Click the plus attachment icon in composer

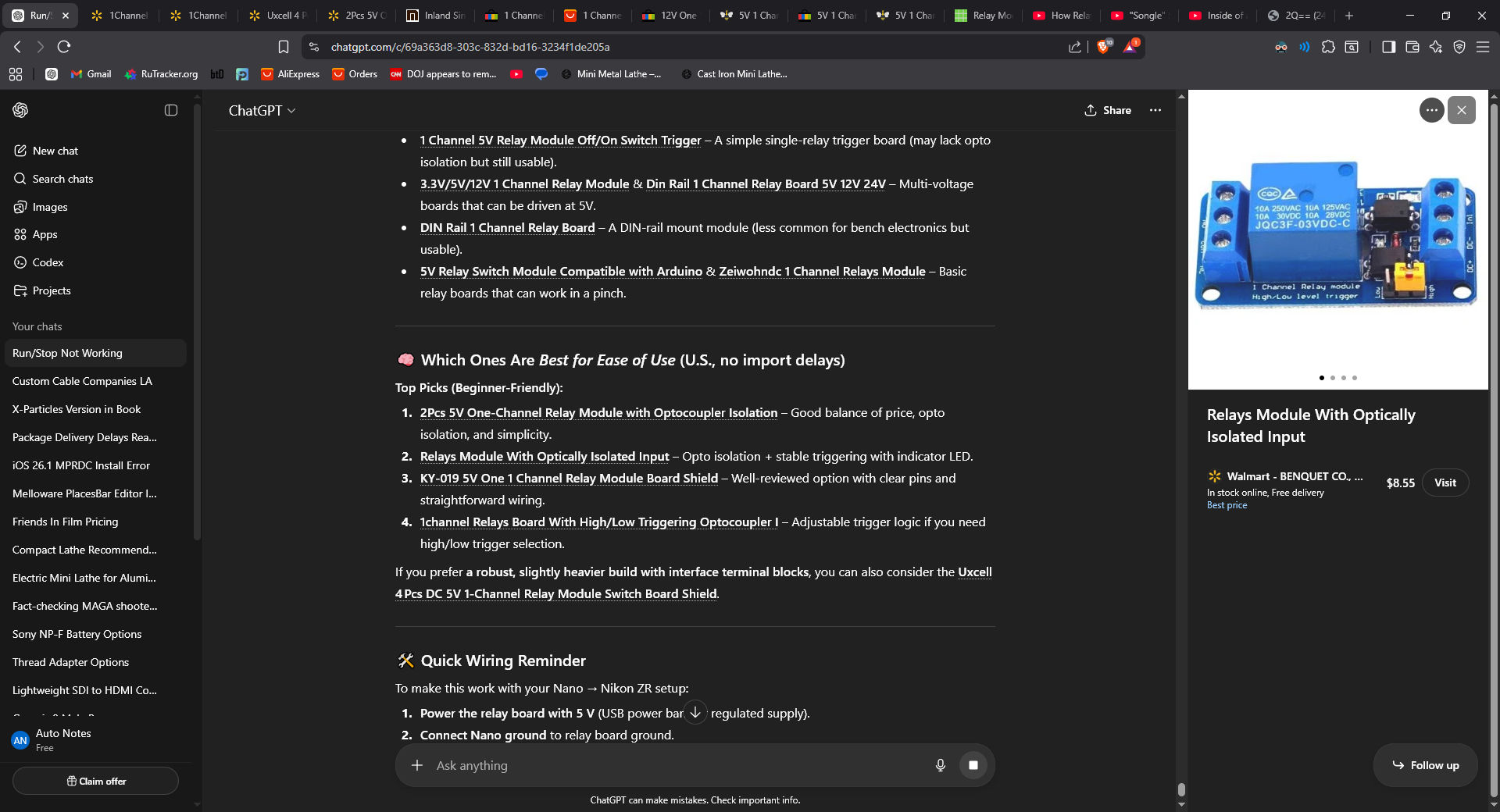point(417,765)
